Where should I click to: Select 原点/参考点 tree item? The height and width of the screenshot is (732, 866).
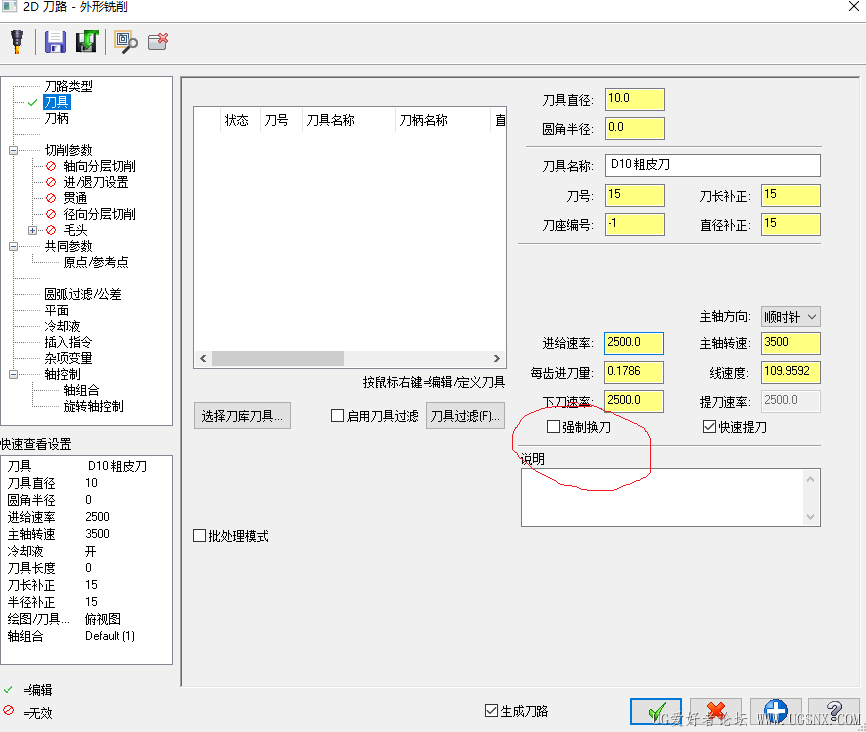96,262
